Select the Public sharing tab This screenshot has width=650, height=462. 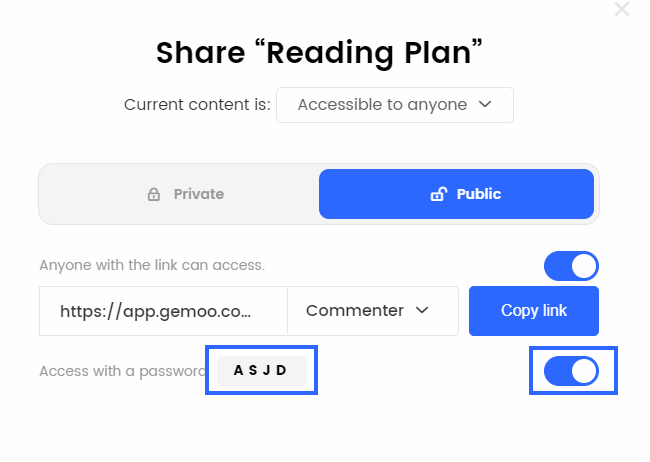[456, 194]
